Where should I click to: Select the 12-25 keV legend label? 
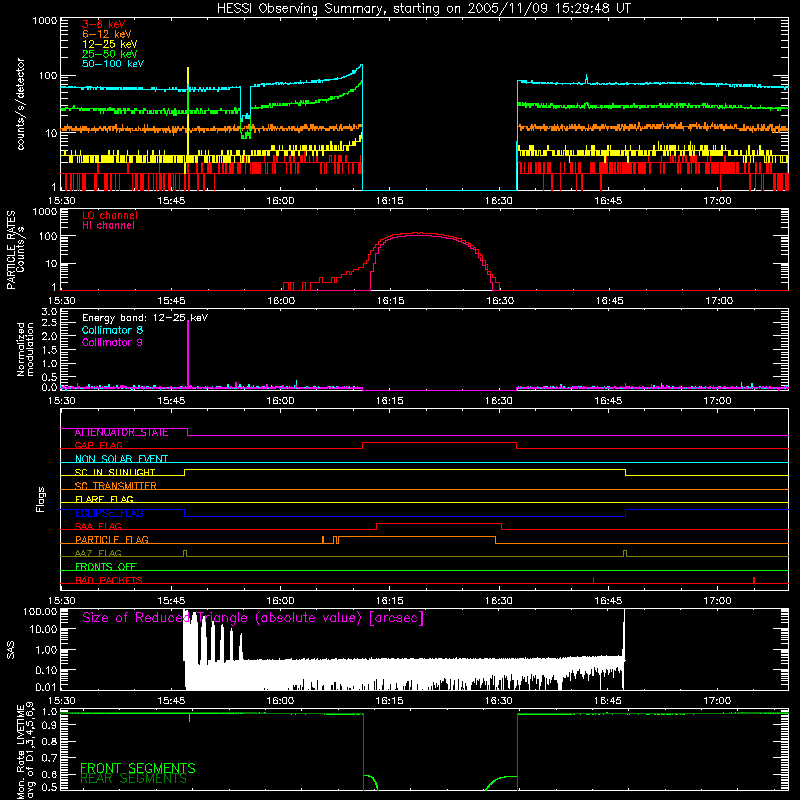click(110, 44)
